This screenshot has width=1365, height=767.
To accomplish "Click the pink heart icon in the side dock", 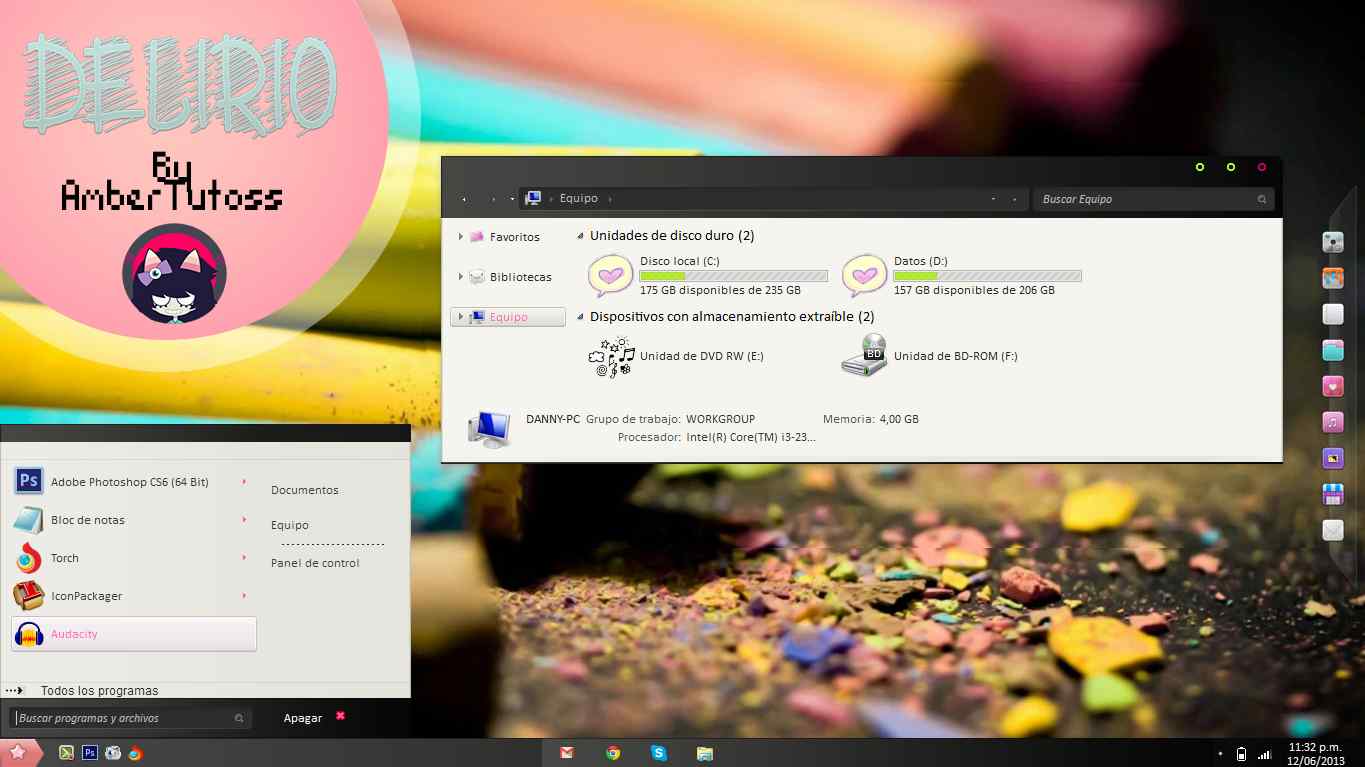I will 1332,386.
